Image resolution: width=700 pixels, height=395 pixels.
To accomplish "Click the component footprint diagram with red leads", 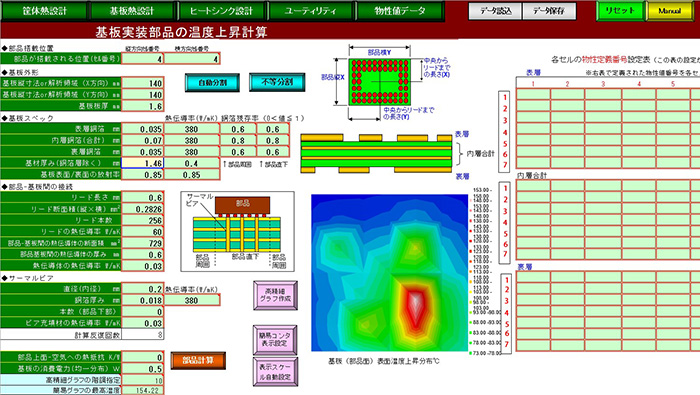I will pos(379,82).
